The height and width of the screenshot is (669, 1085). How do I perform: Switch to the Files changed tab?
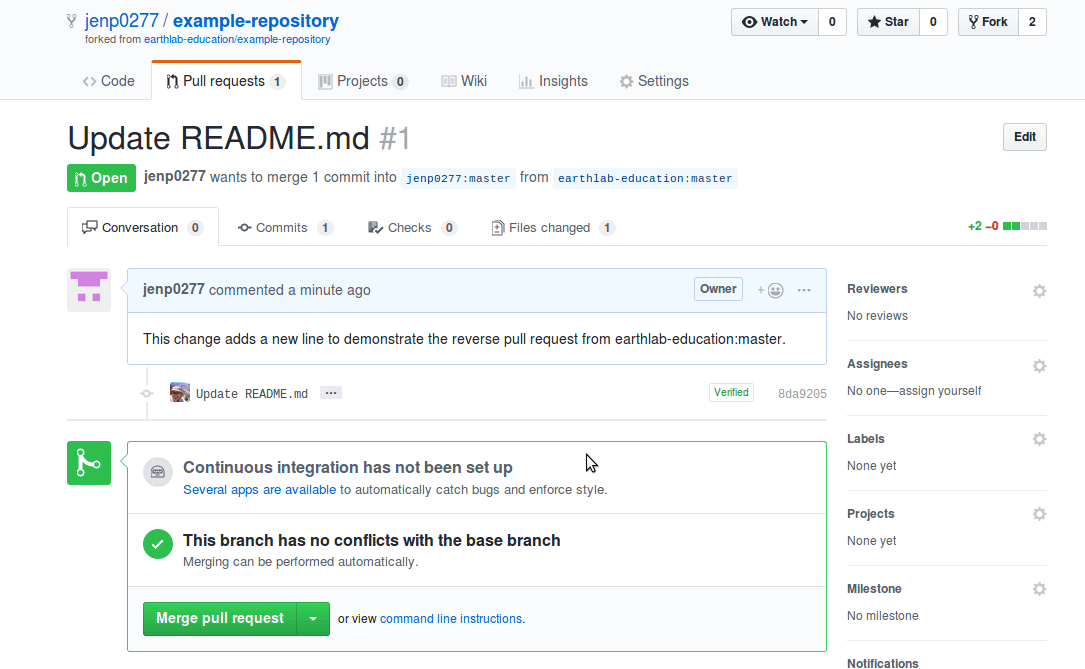(554, 228)
